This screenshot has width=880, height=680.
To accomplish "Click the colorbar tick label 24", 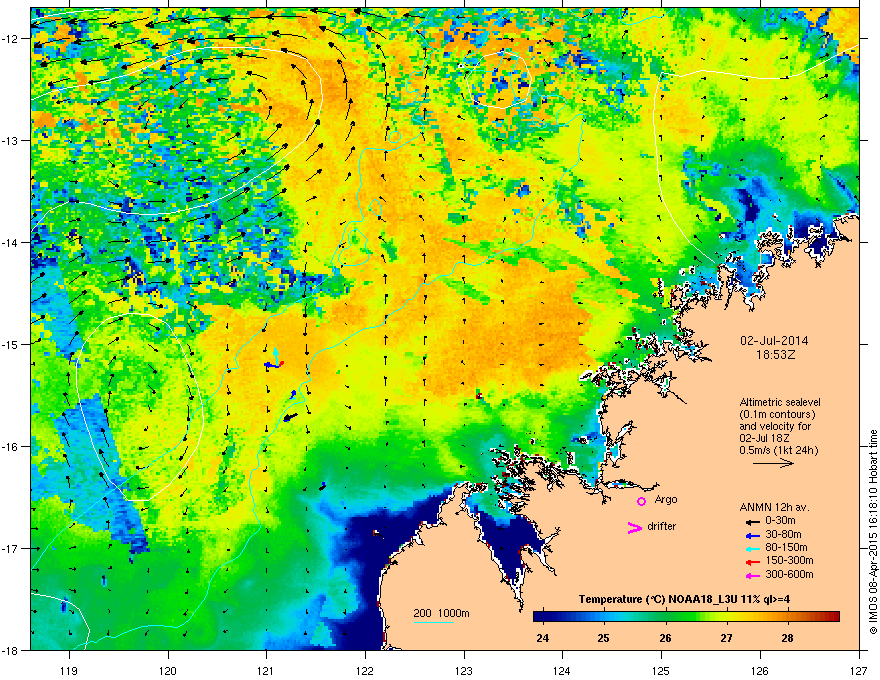I will 543,638.
